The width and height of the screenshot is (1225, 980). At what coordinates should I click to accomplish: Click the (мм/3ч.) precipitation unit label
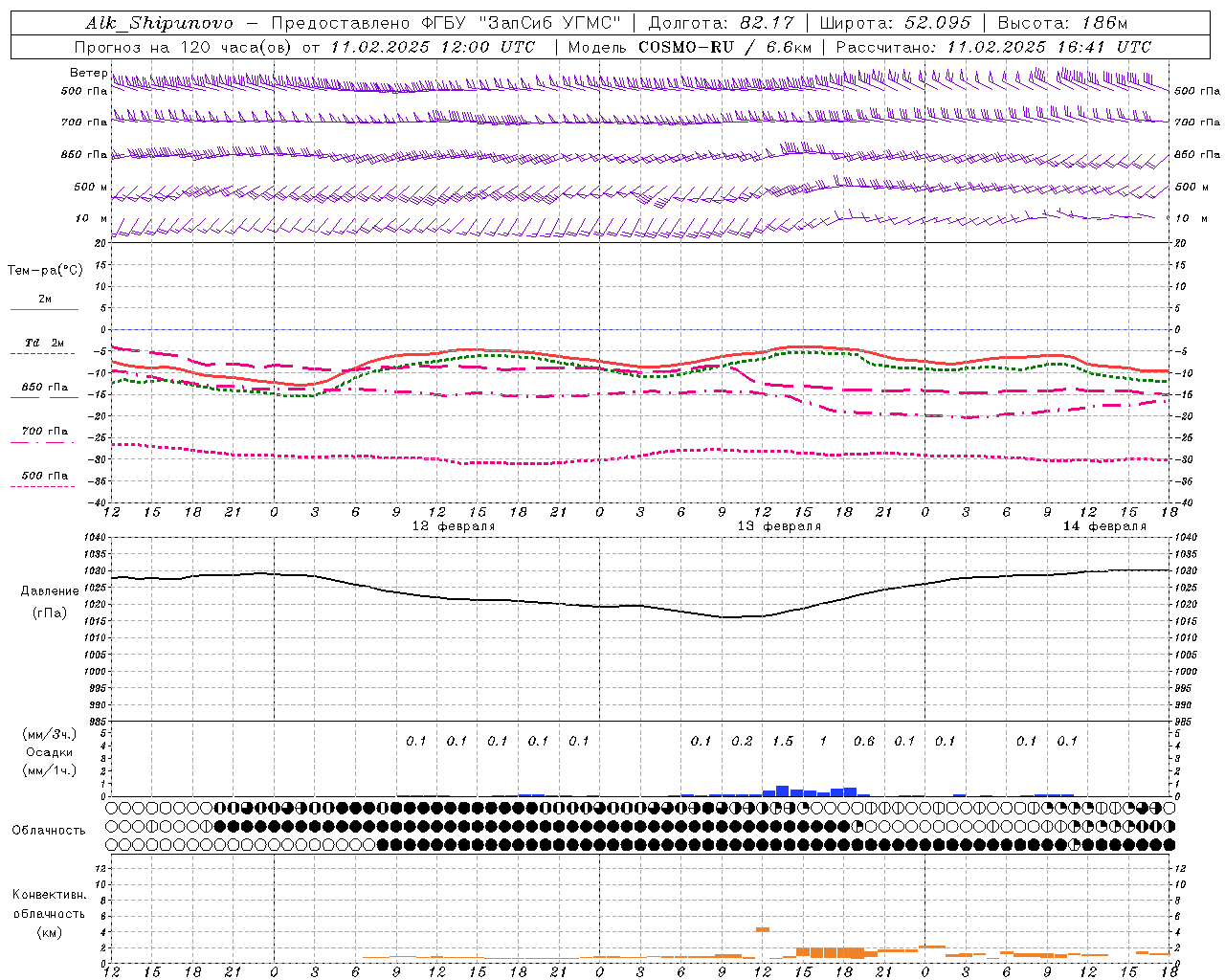[51, 734]
